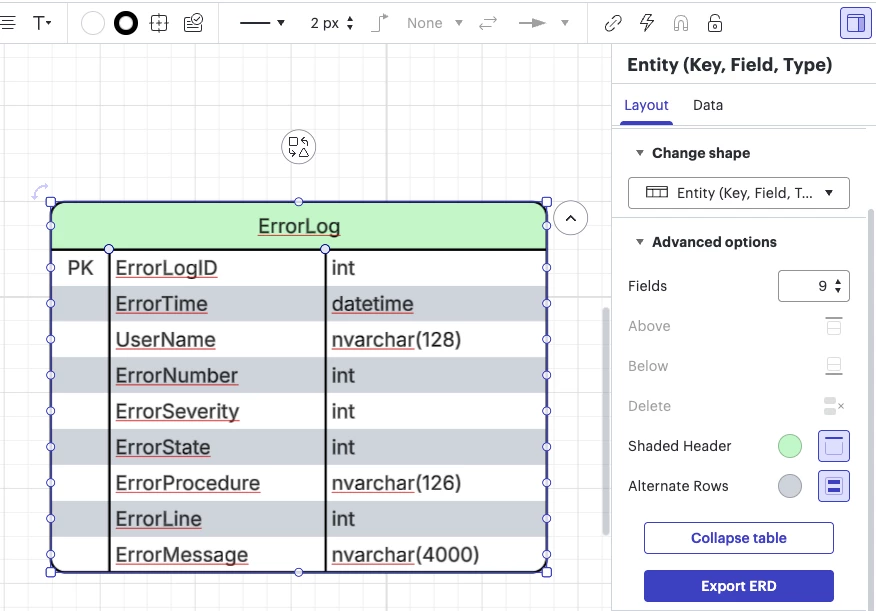Click the ErrorLogID field cell
The height and width of the screenshot is (611, 876).
(x=217, y=268)
